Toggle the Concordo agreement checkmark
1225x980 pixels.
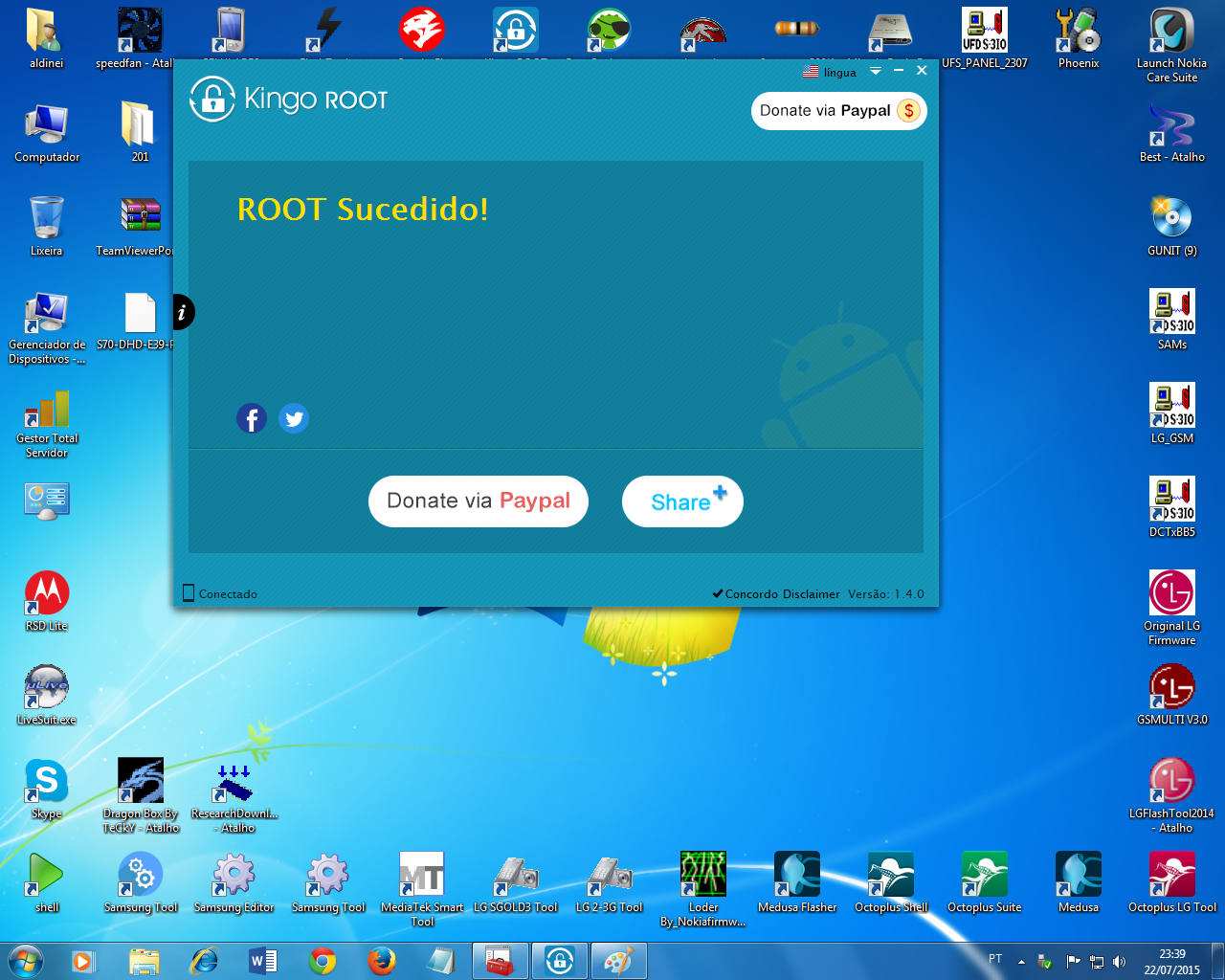click(x=718, y=593)
